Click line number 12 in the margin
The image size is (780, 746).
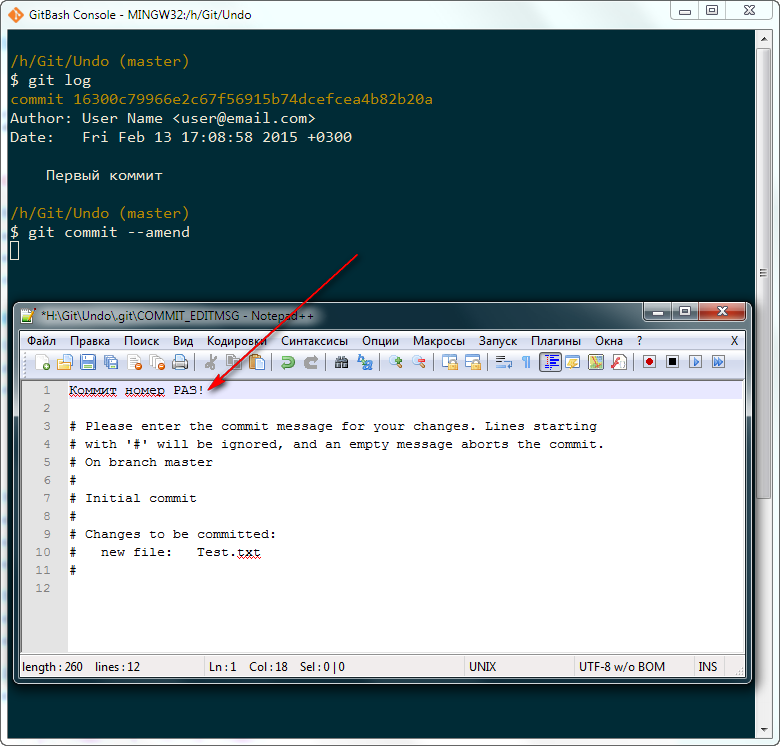[43, 588]
